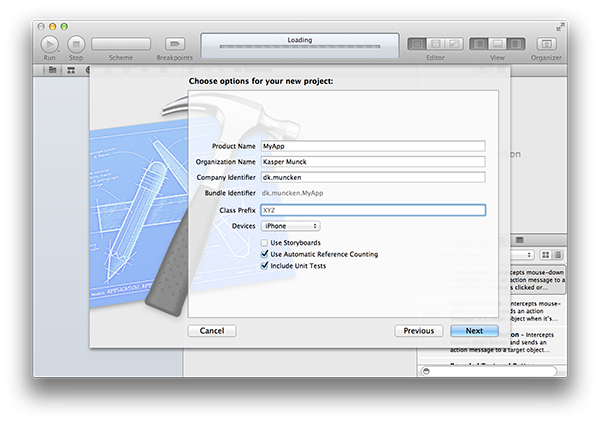Viewport: 600px width, 423px height.
Task: Select the Assistant editor button
Action: tap(435, 44)
